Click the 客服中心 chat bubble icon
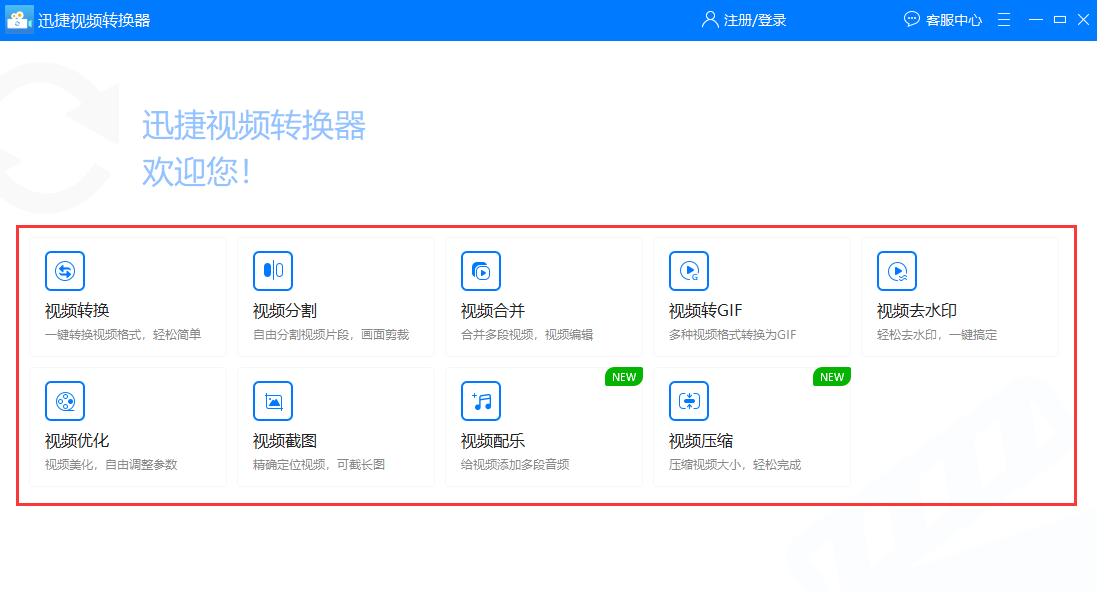 (x=912, y=20)
